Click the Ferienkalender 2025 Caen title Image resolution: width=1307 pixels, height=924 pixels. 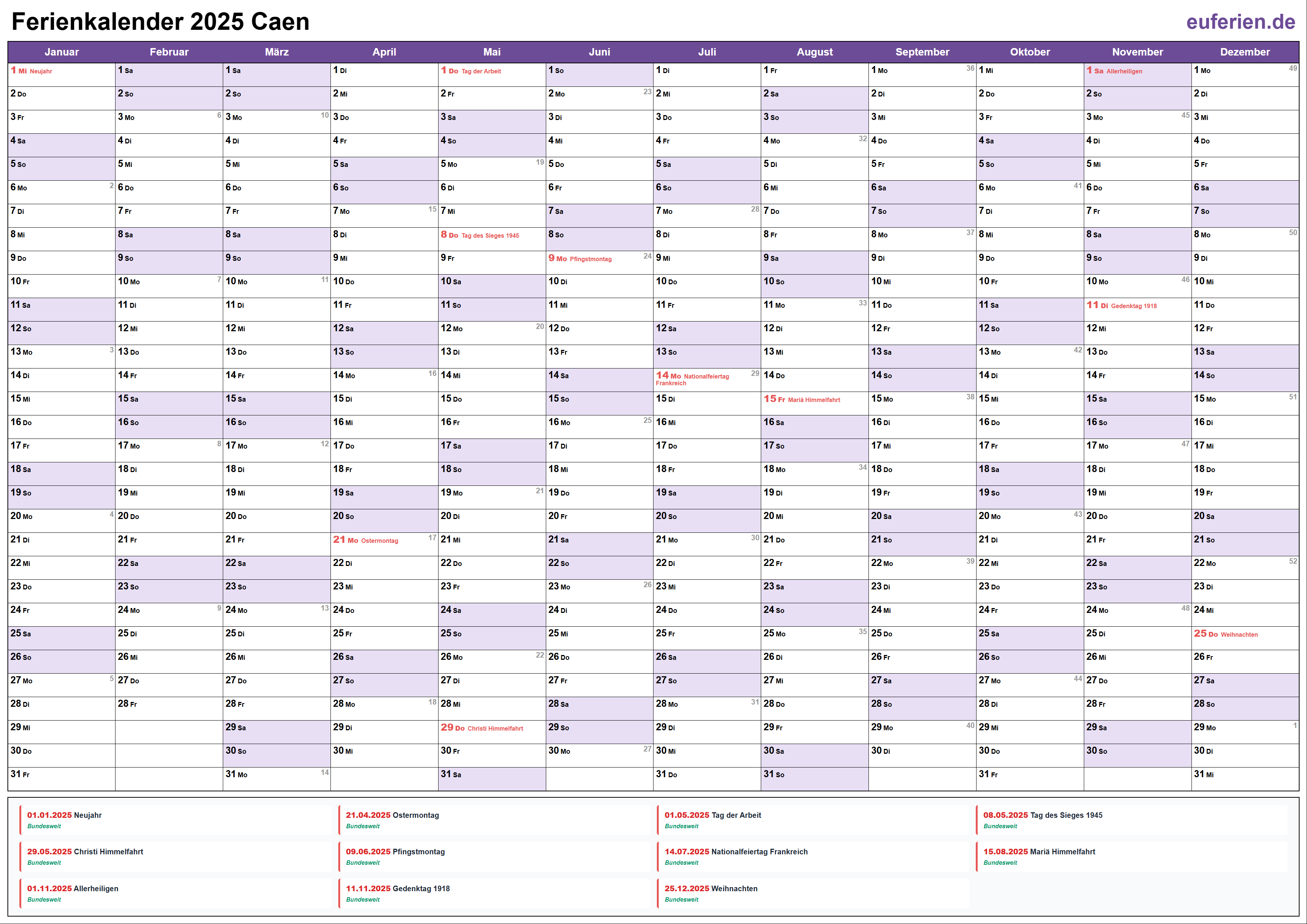pos(161,22)
